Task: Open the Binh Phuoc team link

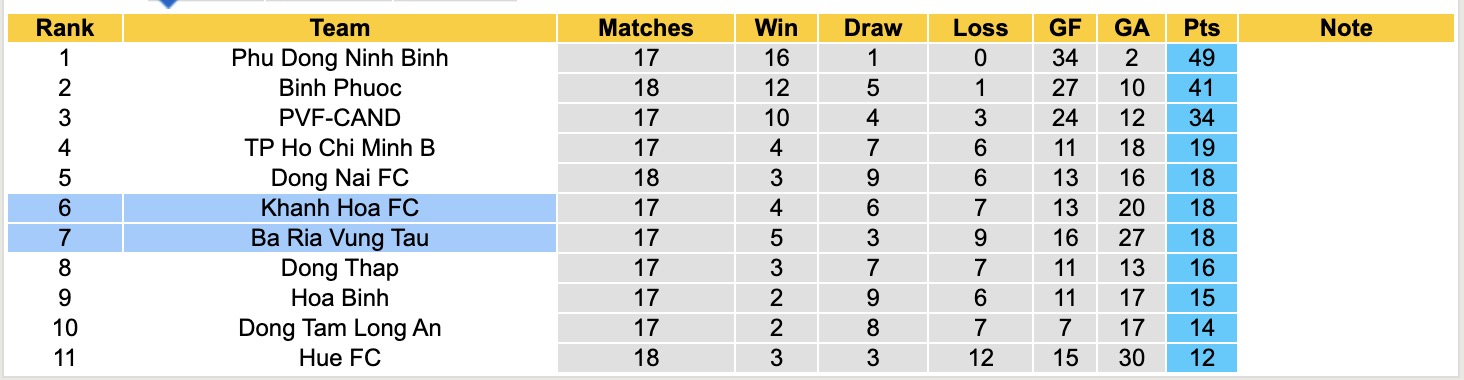Action: tap(340, 88)
